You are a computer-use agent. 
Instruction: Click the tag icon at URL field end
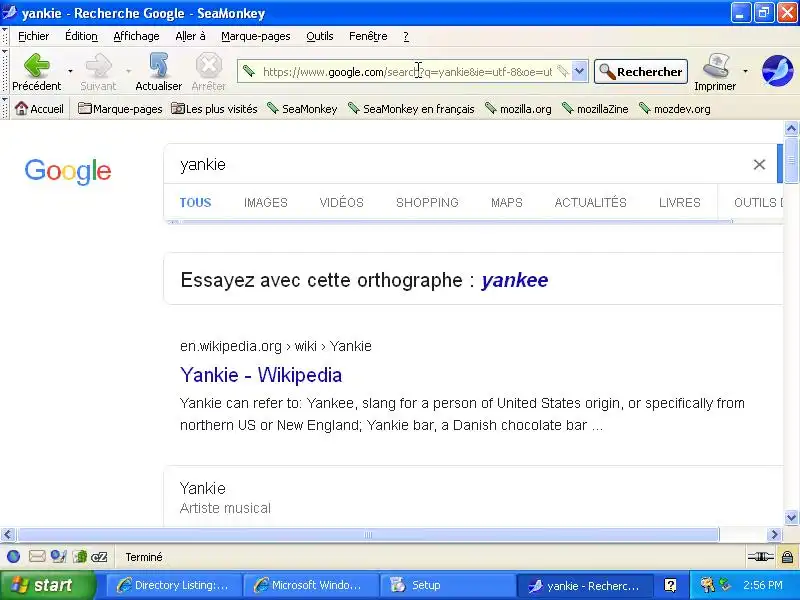point(562,71)
